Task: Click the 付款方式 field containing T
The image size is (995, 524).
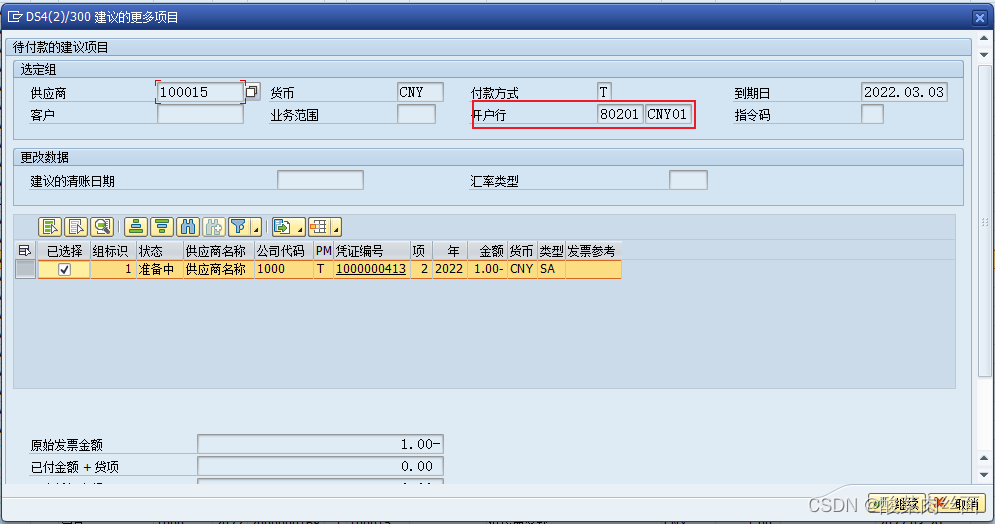Action: click(604, 92)
